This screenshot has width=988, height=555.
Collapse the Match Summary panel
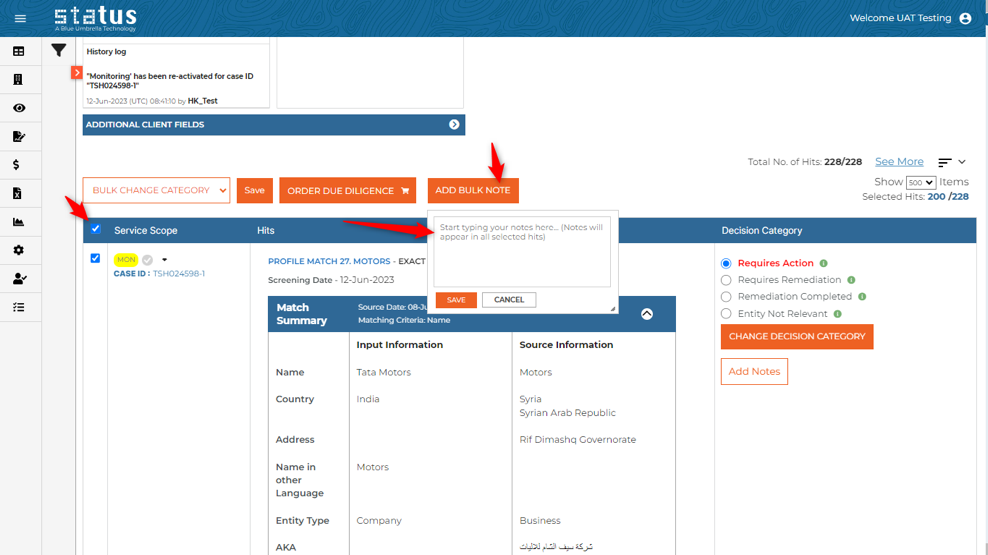pos(647,314)
